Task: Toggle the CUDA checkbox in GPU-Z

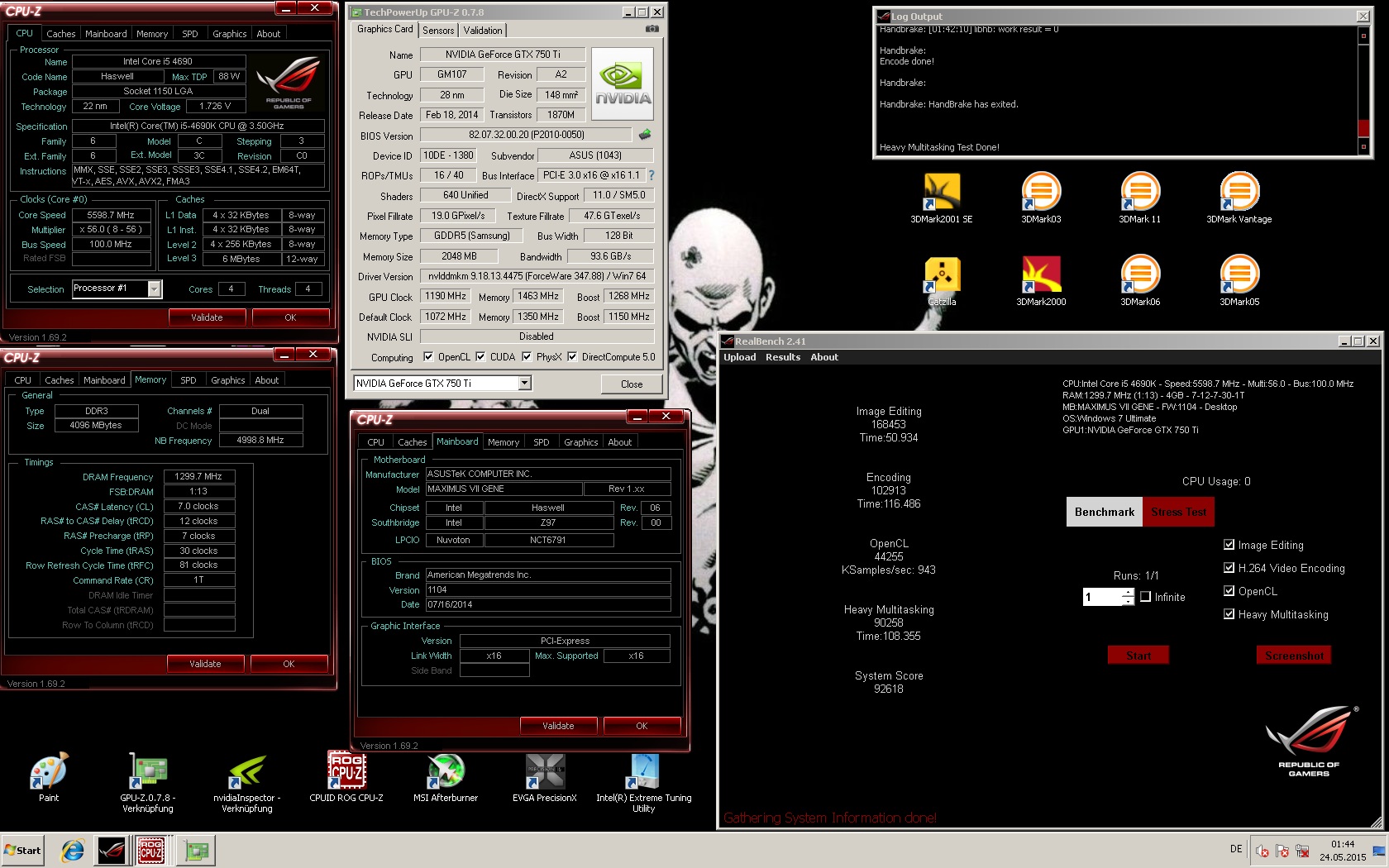Action: pos(480,357)
